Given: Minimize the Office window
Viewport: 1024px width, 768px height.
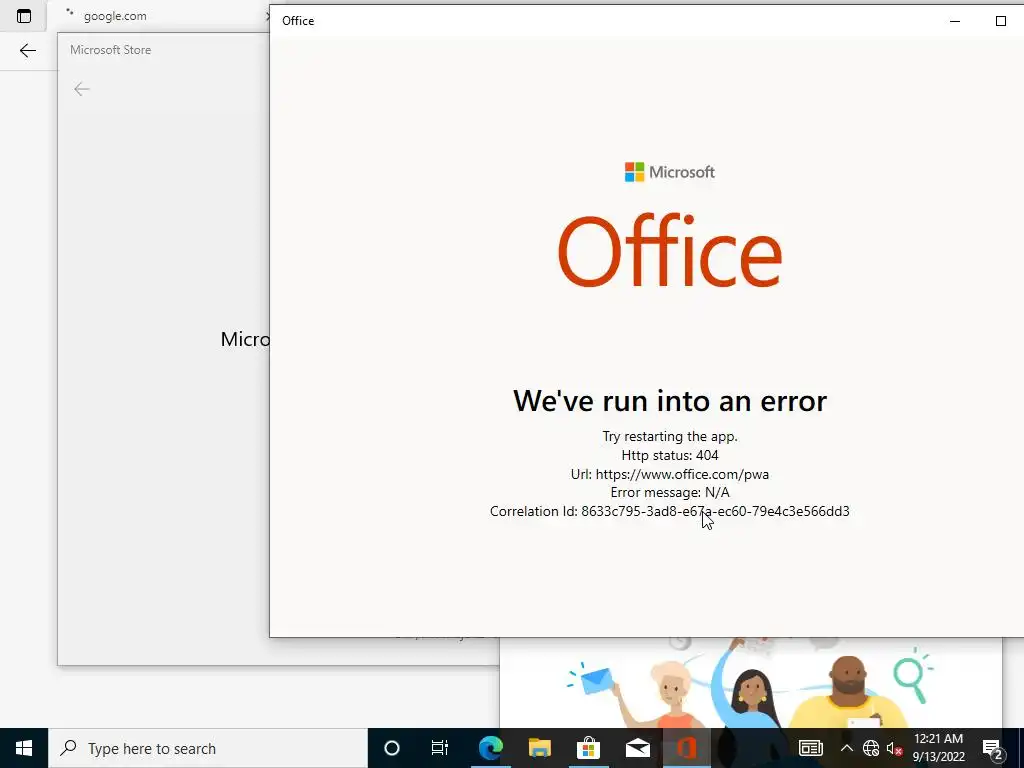Looking at the screenshot, I should tap(955, 21).
